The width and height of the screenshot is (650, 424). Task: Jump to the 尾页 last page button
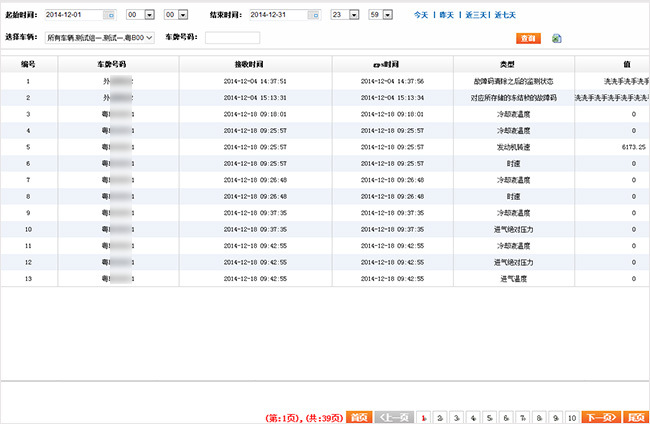(x=636, y=417)
